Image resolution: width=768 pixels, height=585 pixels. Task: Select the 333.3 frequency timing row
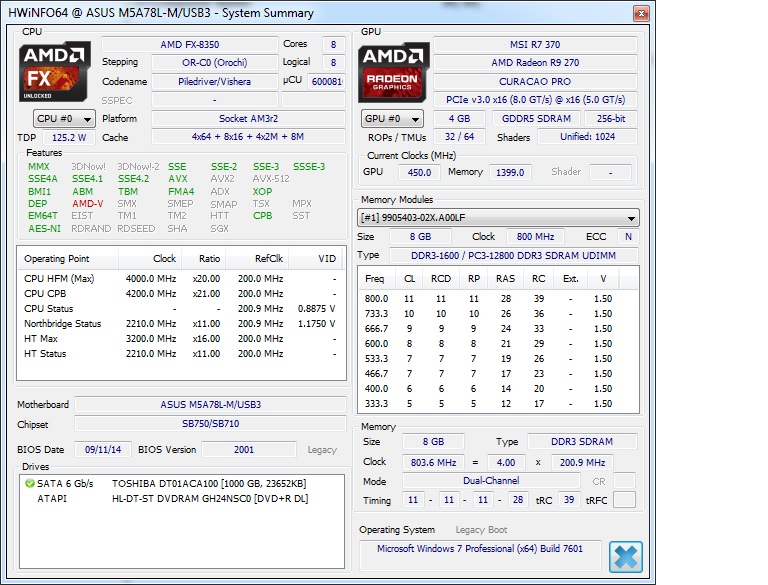[498, 404]
